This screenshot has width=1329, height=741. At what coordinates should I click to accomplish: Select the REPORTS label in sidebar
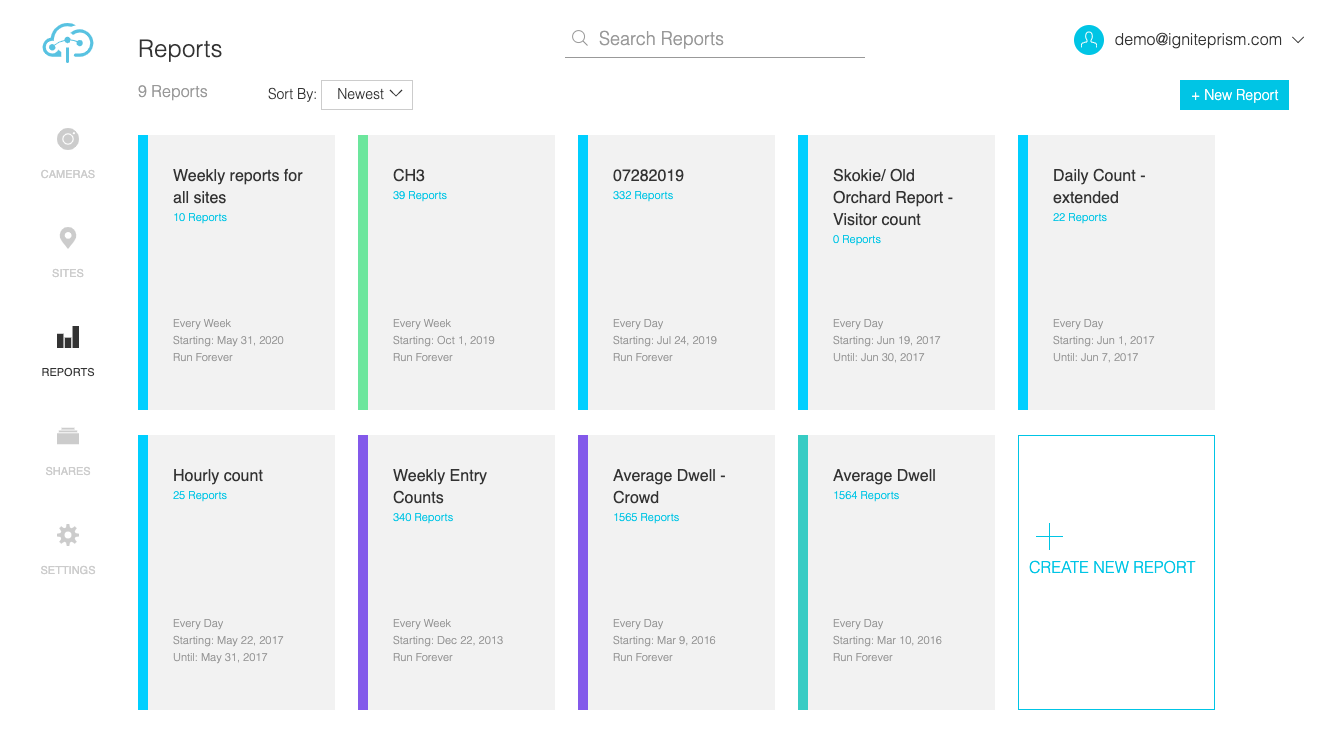coord(68,372)
